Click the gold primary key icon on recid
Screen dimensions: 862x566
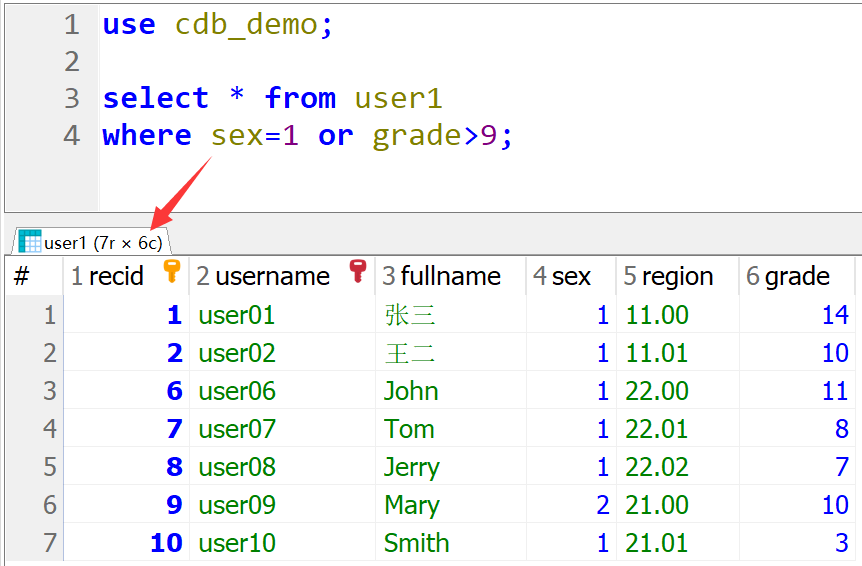point(171,272)
